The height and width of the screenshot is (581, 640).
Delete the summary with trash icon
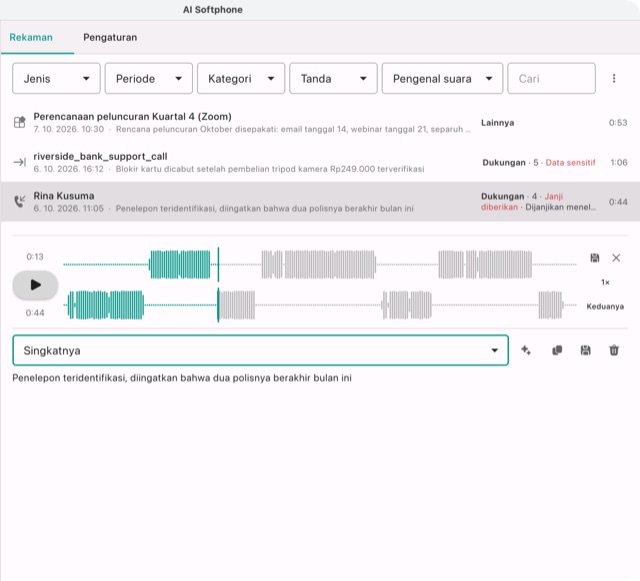(x=614, y=350)
